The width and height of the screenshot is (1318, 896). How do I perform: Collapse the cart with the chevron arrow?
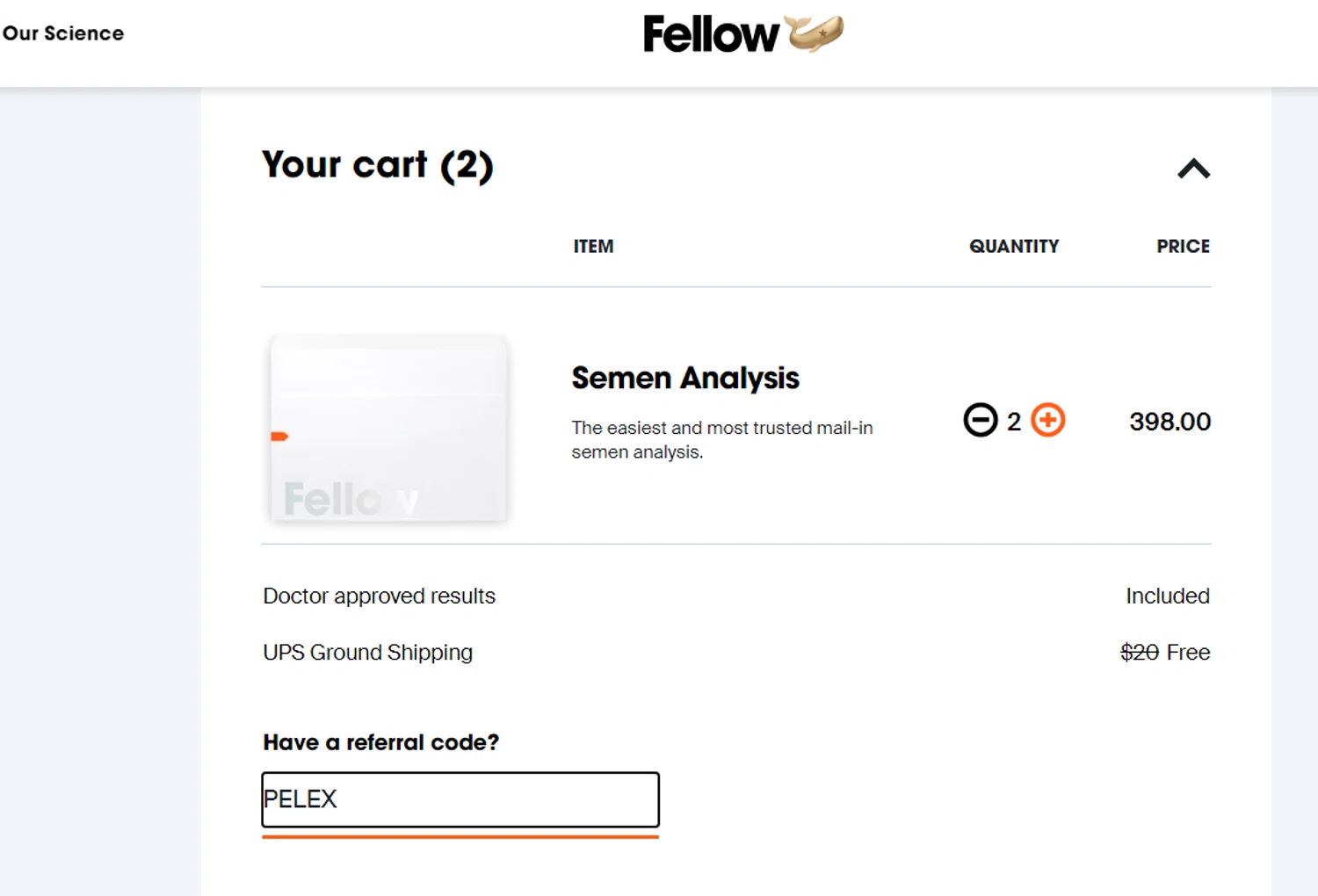coord(1193,169)
